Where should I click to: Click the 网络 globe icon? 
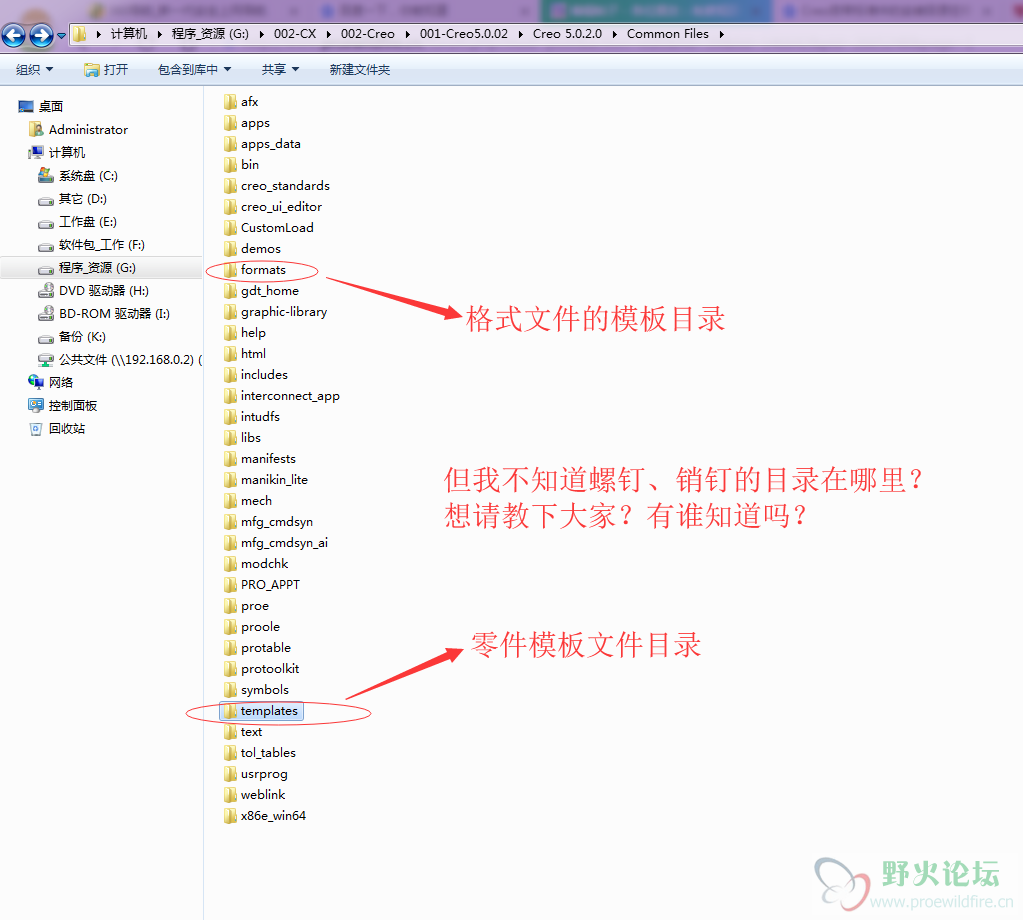(36, 382)
